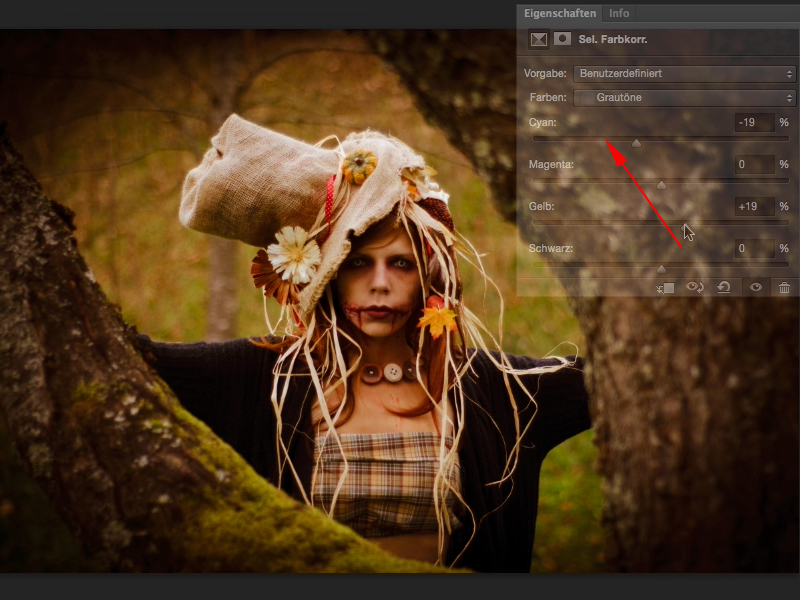Click the view previous state eye icon
Screen dimensions: 800x600
[694, 287]
